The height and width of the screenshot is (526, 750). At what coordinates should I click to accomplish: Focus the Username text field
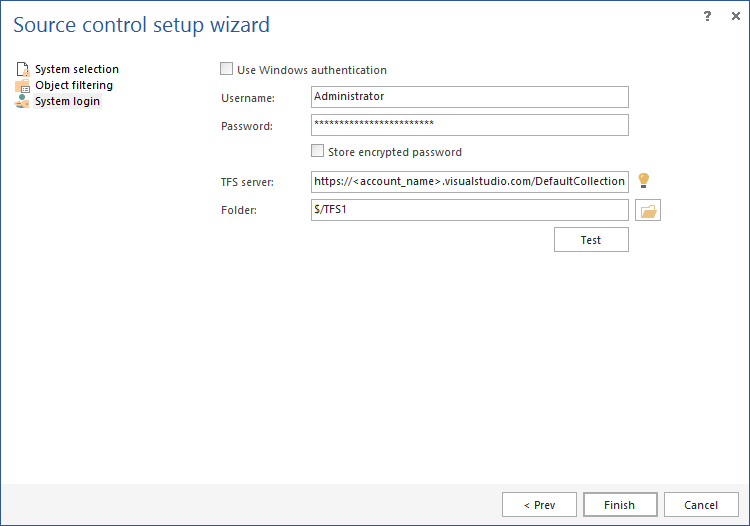coord(470,97)
